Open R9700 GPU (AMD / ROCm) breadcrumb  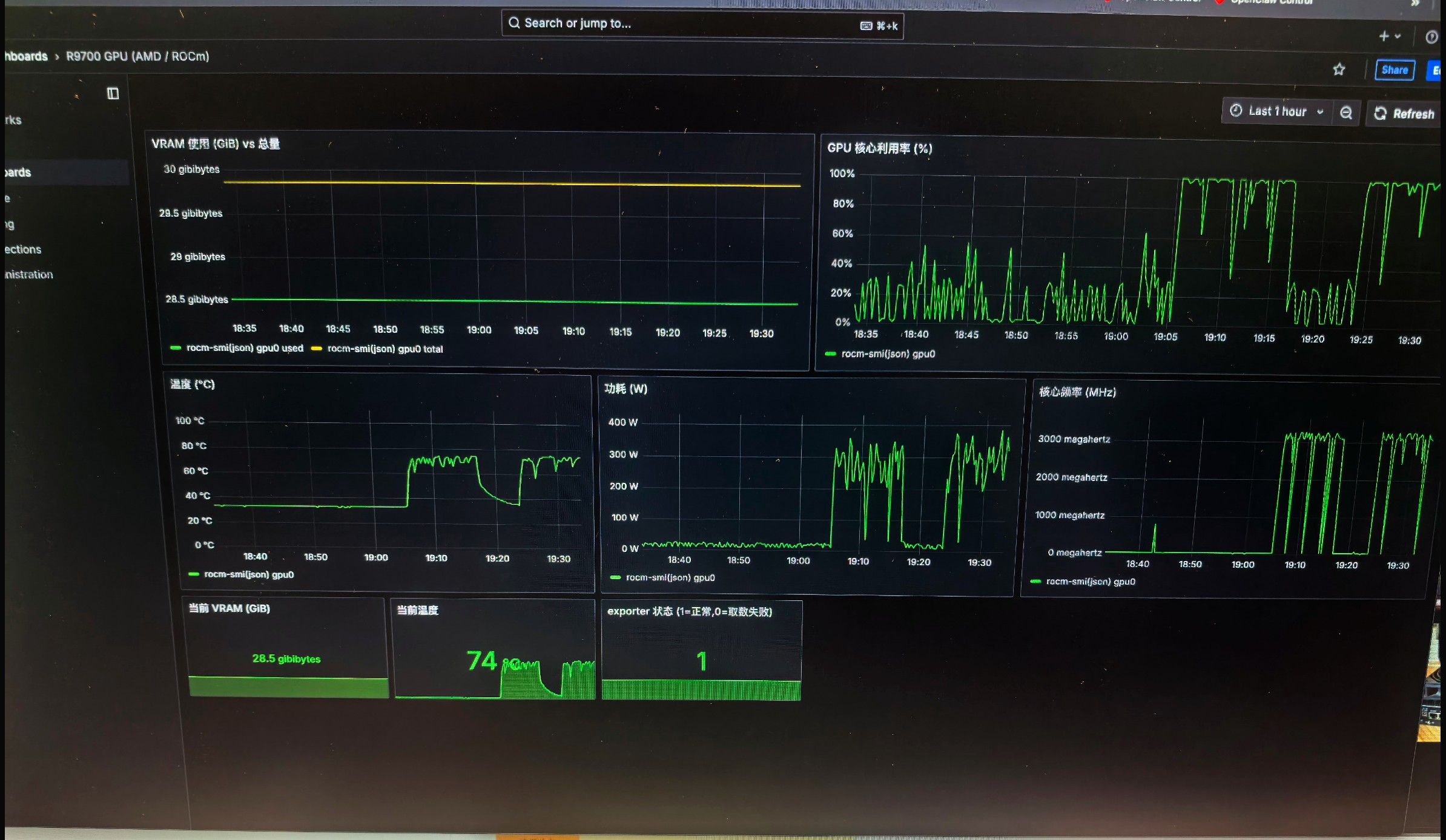137,56
